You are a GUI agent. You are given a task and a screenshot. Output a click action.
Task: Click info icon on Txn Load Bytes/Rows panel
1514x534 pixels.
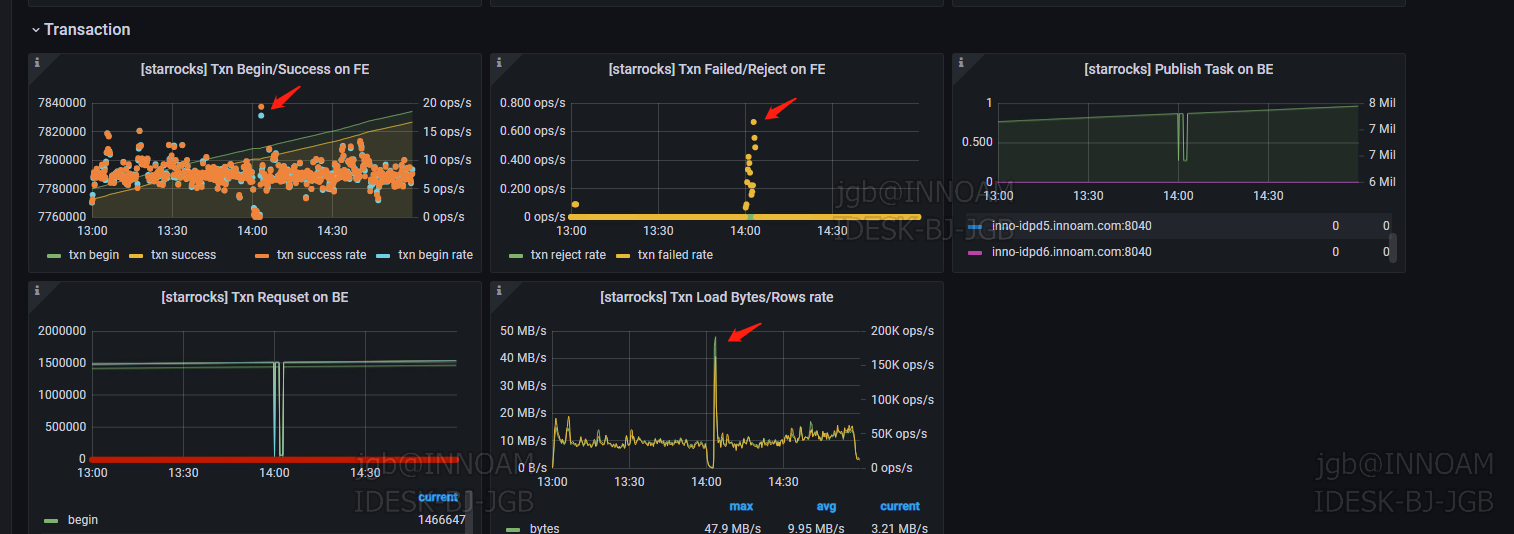498,290
